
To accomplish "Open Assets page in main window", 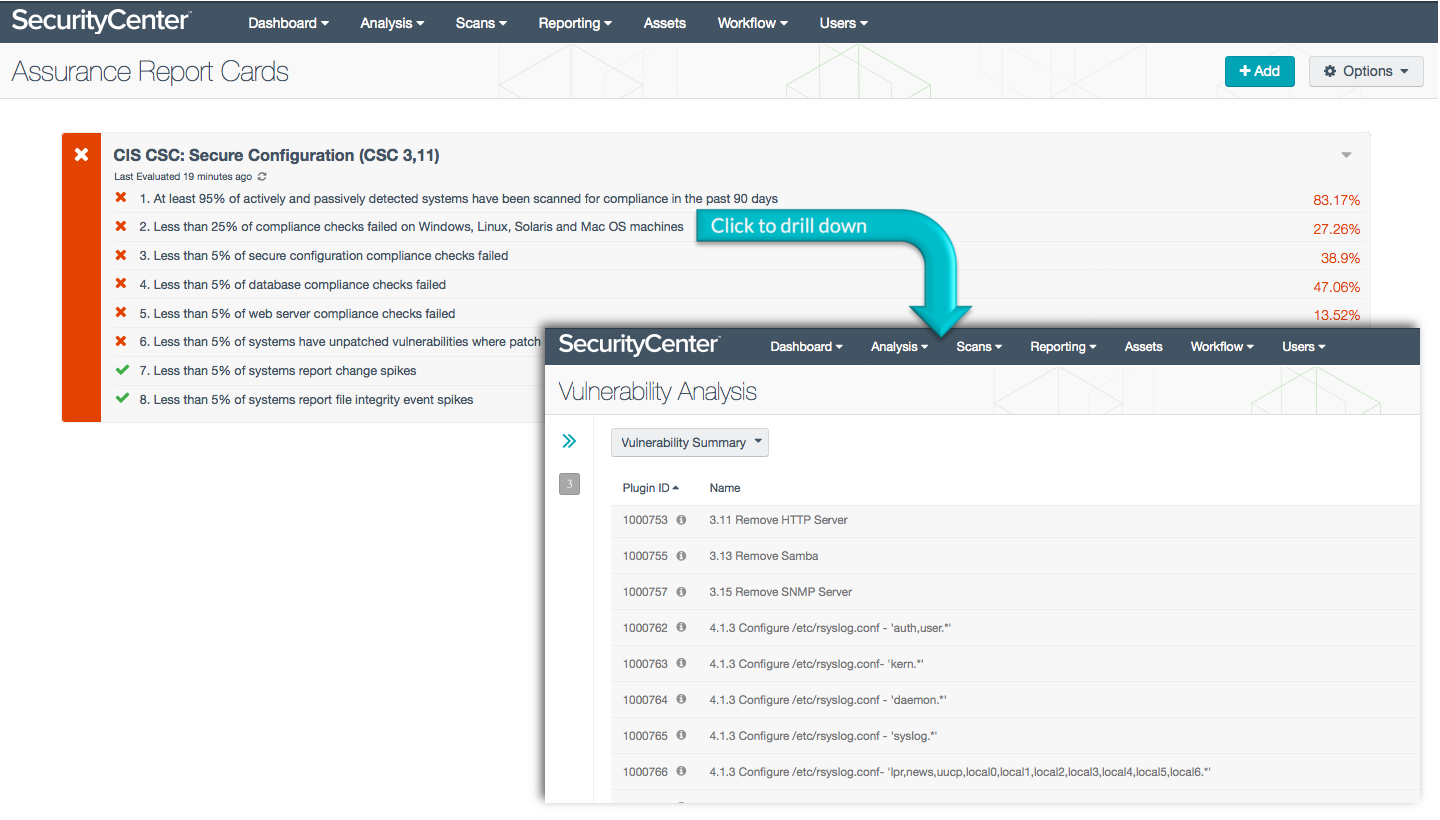I will [665, 23].
